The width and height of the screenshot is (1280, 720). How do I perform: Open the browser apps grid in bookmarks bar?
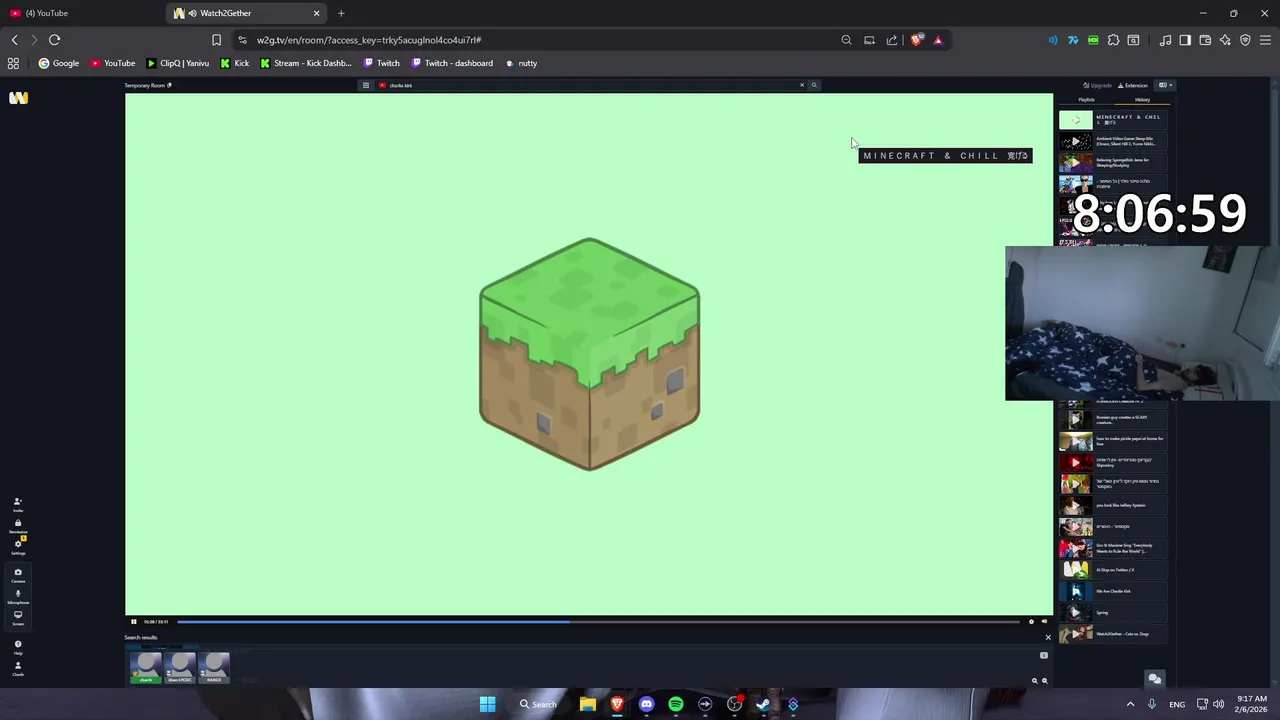pyautogui.click(x=13, y=63)
